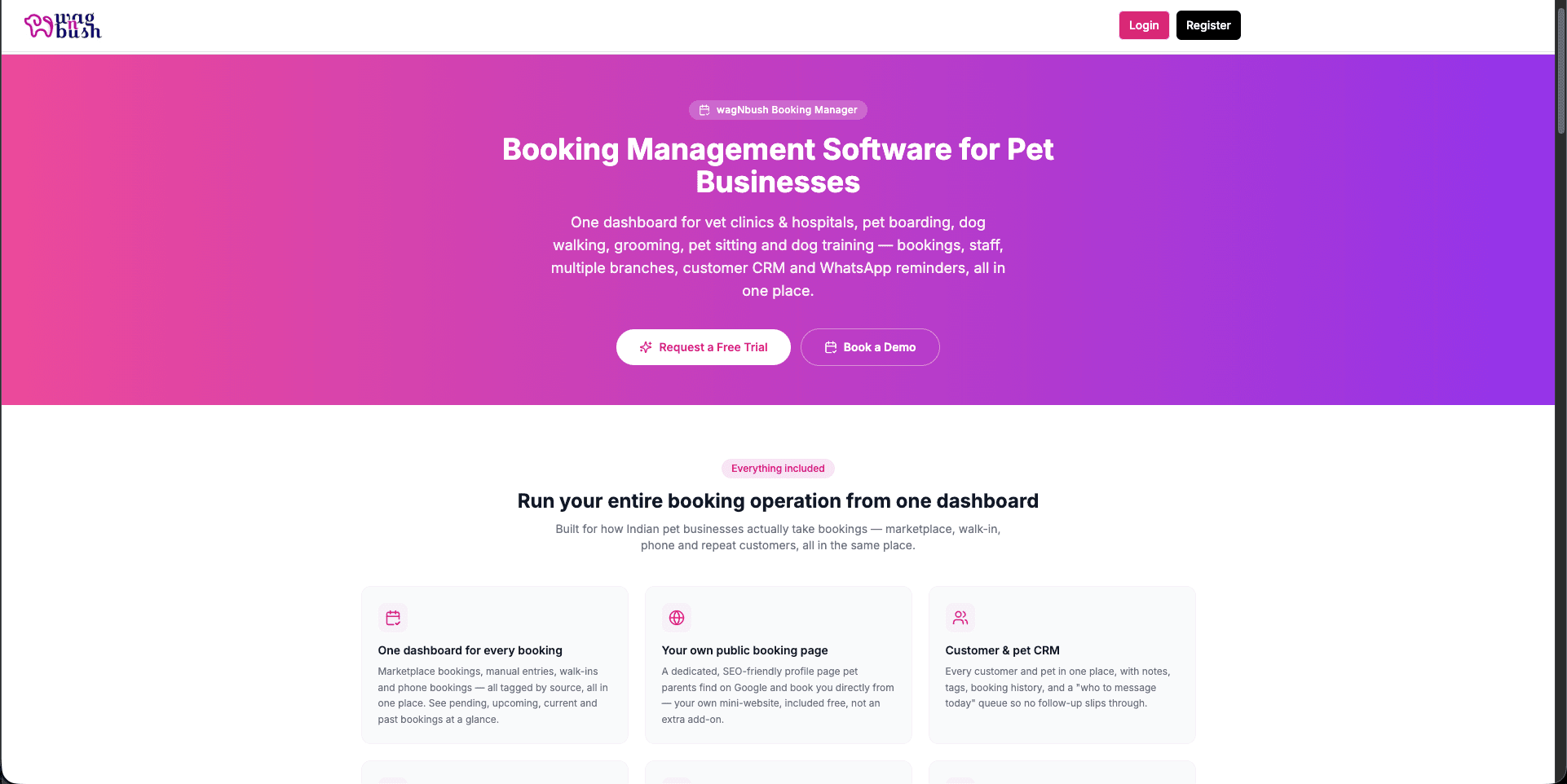Click the calendar icon on the One dashboard card
This screenshot has height=784, width=1567.
(x=393, y=618)
